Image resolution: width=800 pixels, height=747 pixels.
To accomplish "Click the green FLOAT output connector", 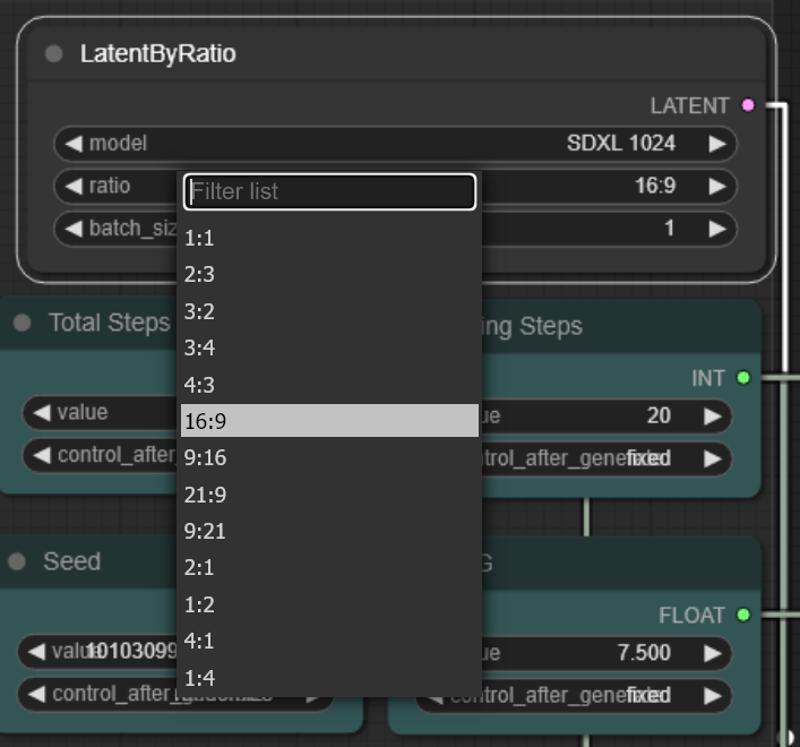I will (743, 615).
